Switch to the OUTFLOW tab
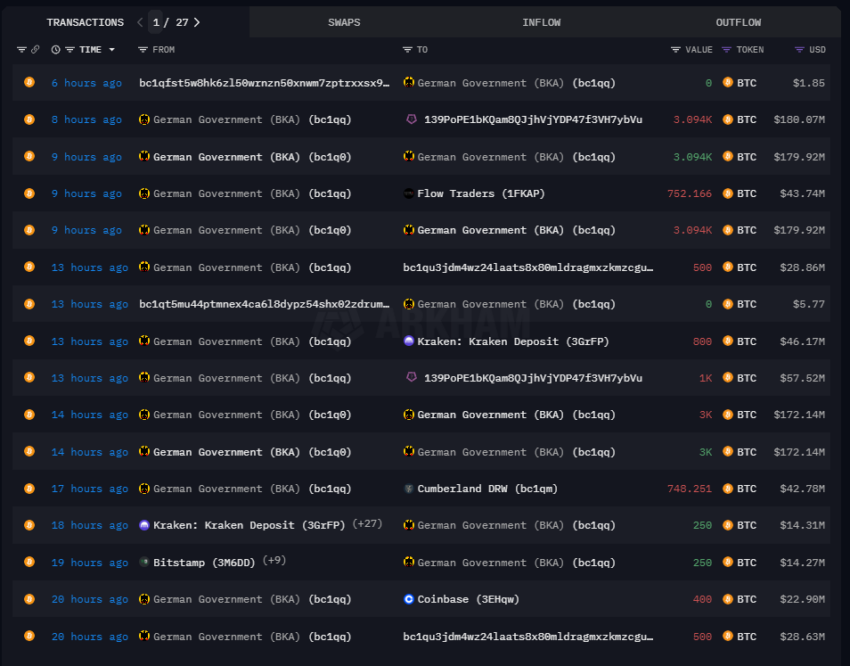 (738, 22)
